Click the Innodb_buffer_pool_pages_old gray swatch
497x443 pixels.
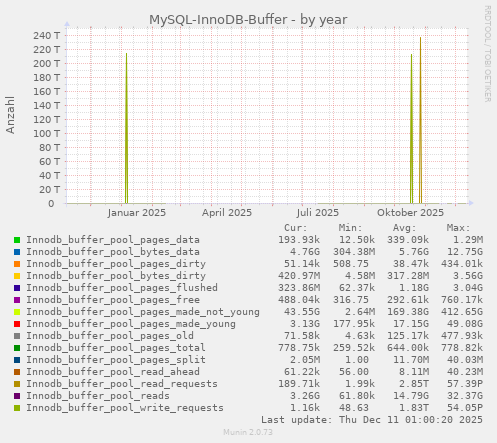tap(17, 336)
